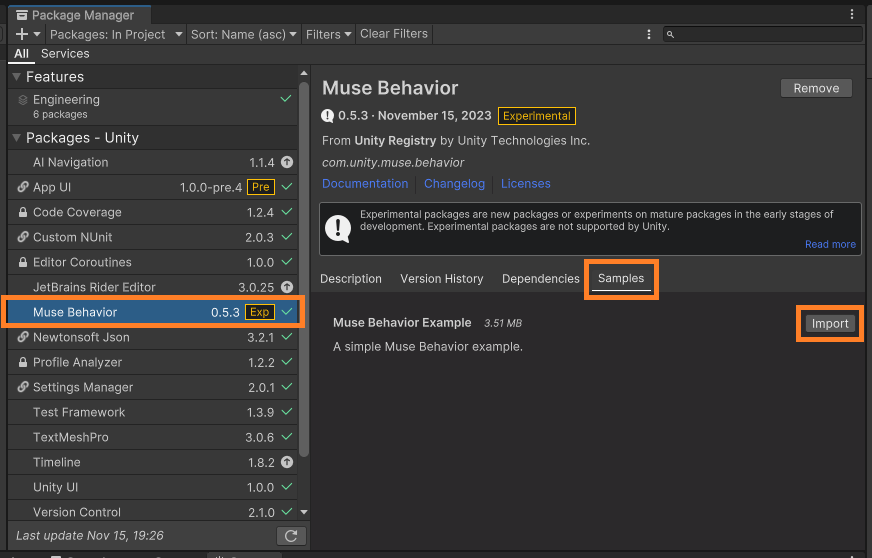Click the update arrow icon beside AI Navigation

[x=287, y=162]
